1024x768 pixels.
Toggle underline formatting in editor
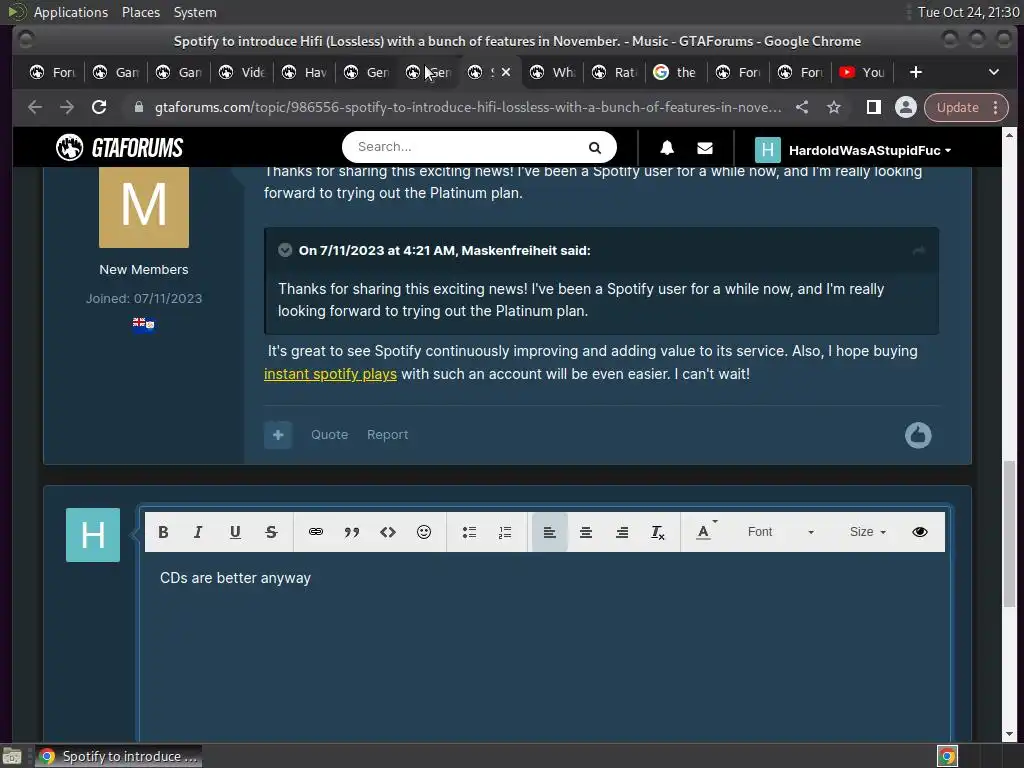pyautogui.click(x=235, y=532)
